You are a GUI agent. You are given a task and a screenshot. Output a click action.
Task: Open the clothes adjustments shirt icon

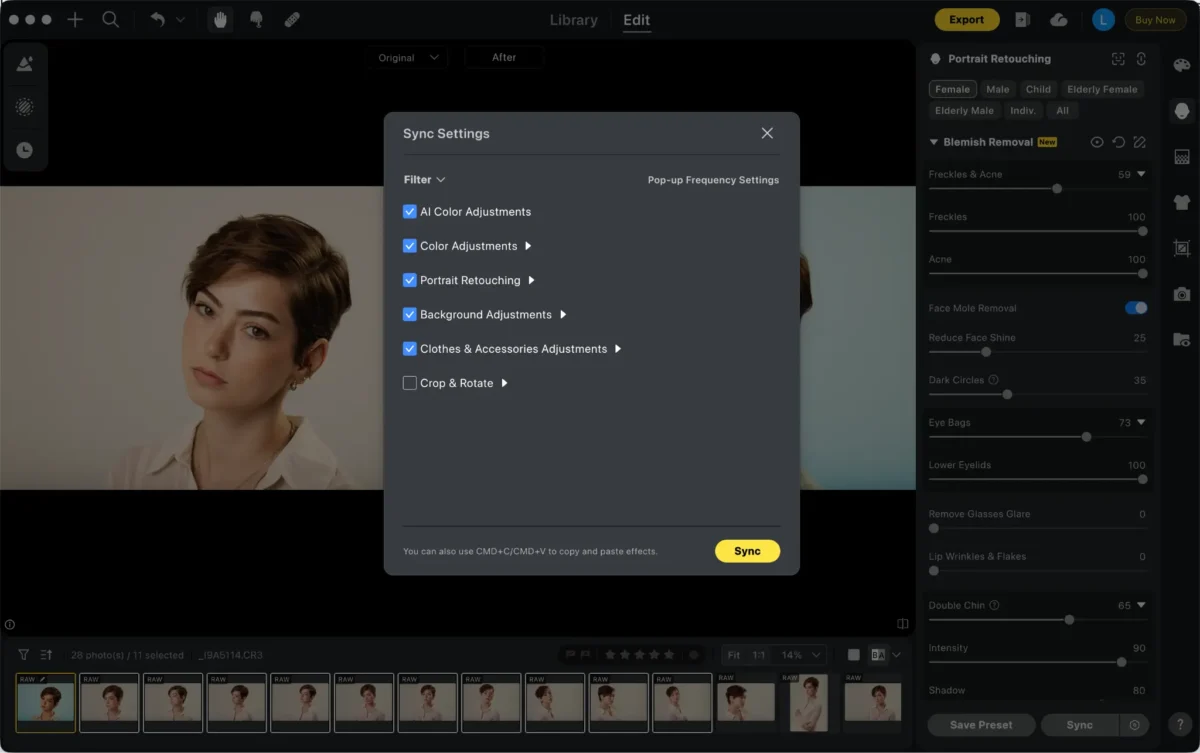(x=1181, y=202)
